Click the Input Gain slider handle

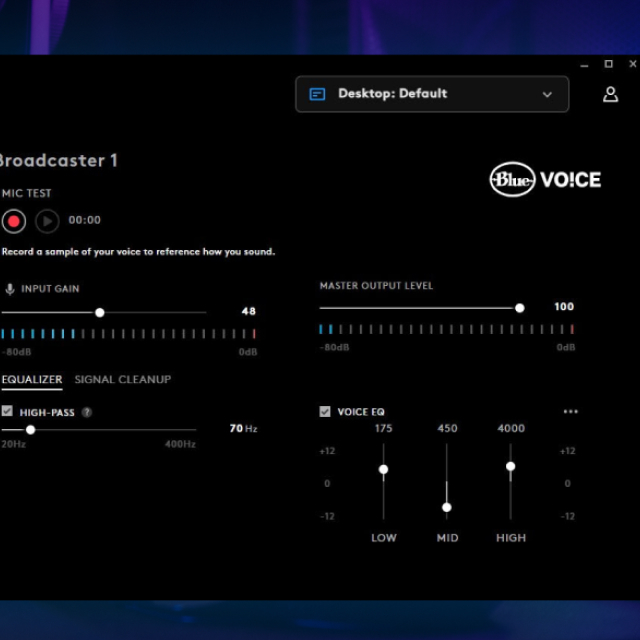click(100, 313)
